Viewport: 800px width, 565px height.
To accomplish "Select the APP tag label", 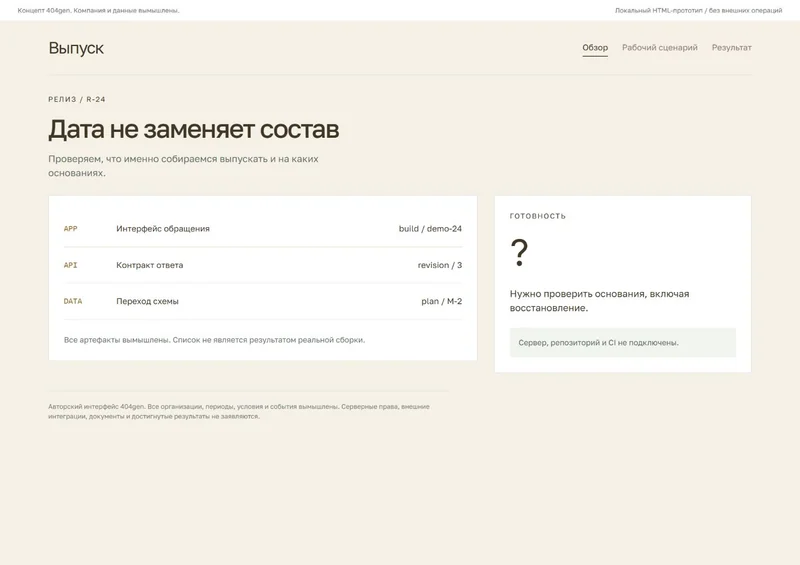I will (x=70, y=229).
